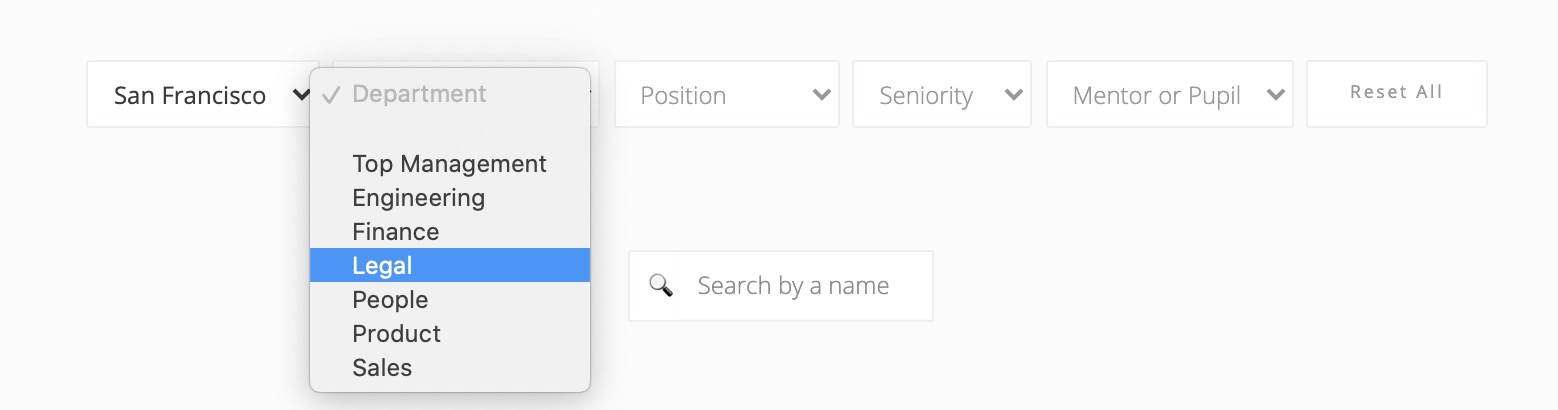
Task: Click the magnifying glass search icon
Action: tap(660, 285)
